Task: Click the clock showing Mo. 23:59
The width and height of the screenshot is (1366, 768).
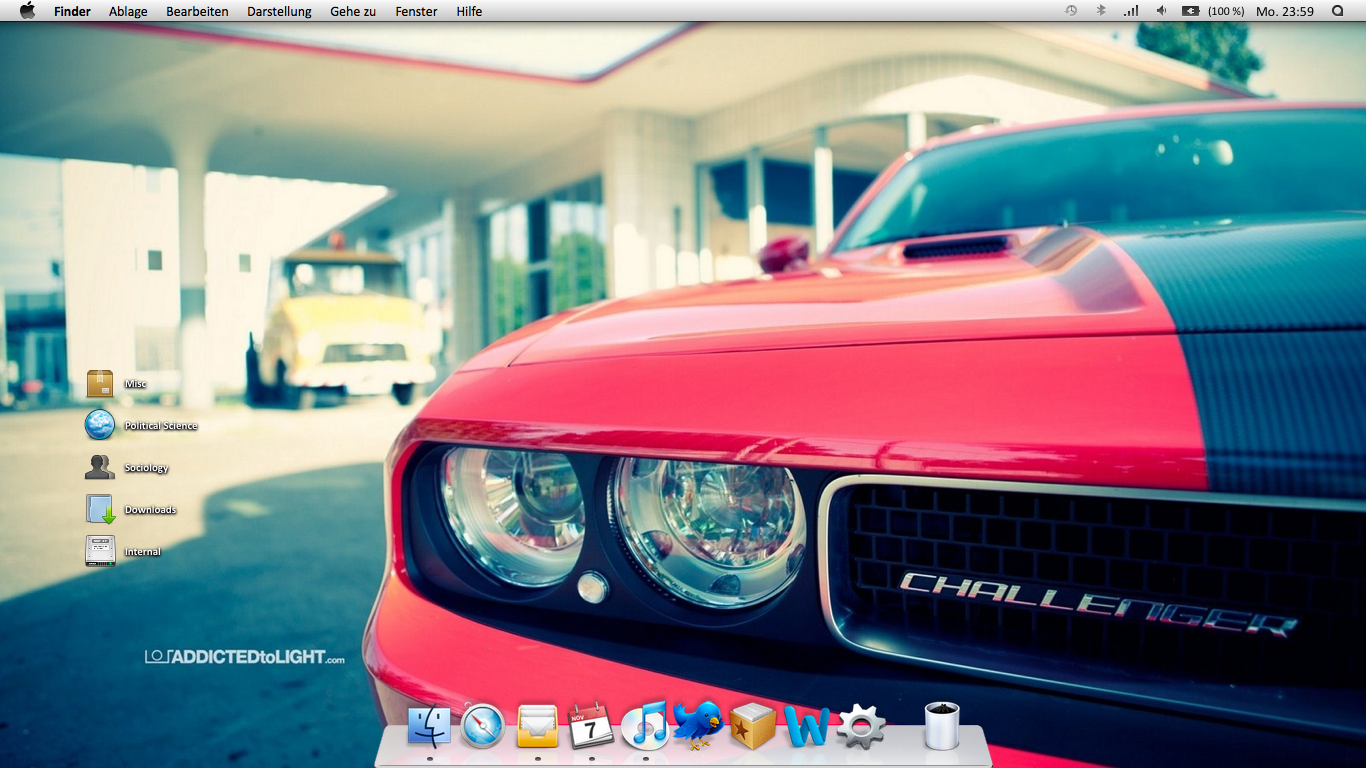Action: point(1283,11)
